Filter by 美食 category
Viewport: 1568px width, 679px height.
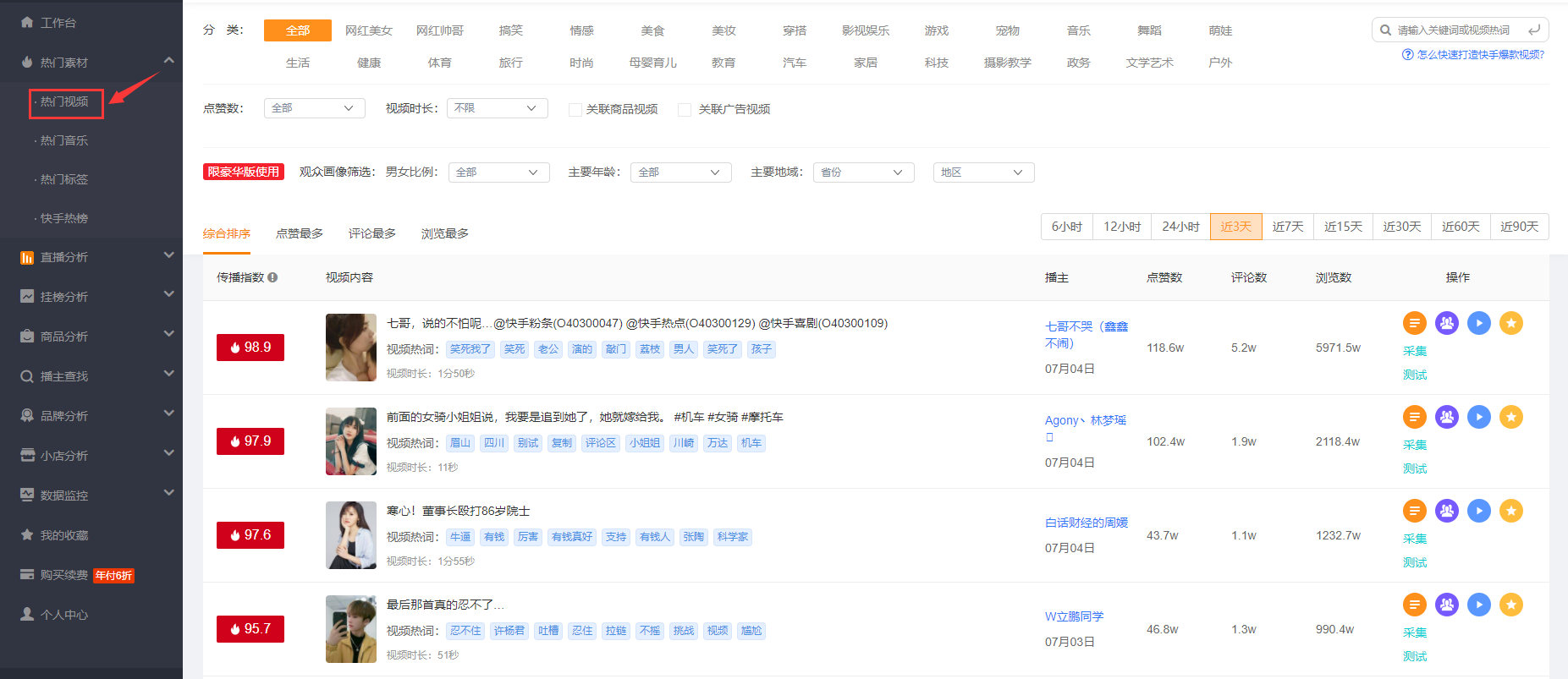click(652, 30)
